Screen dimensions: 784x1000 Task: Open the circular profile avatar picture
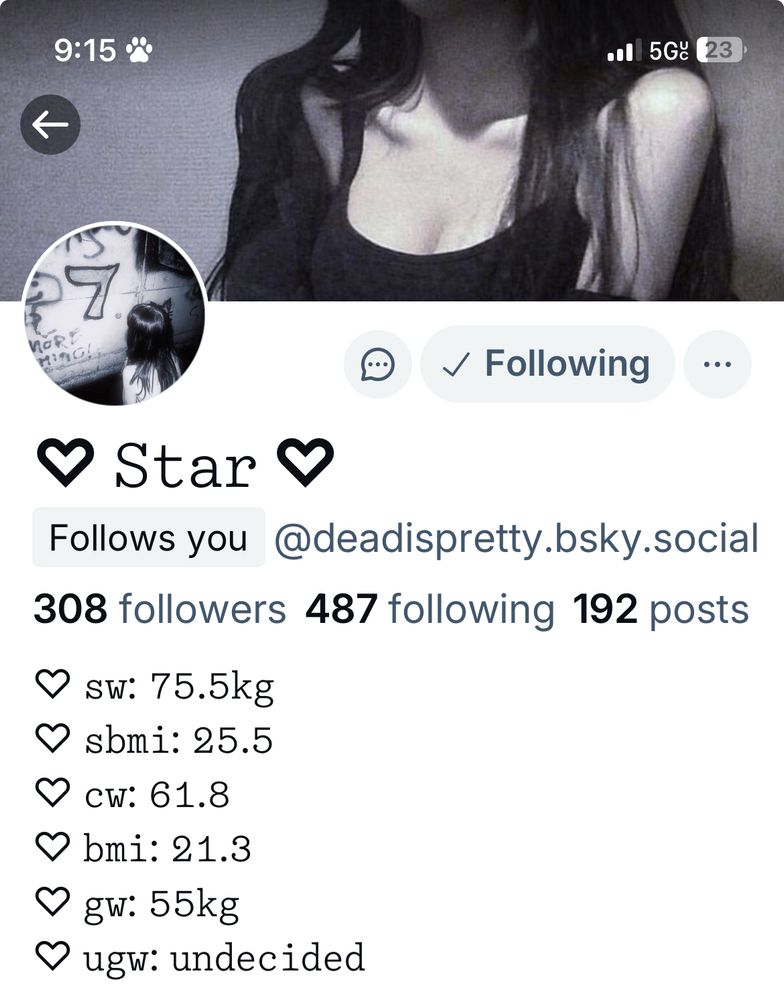click(114, 314)
